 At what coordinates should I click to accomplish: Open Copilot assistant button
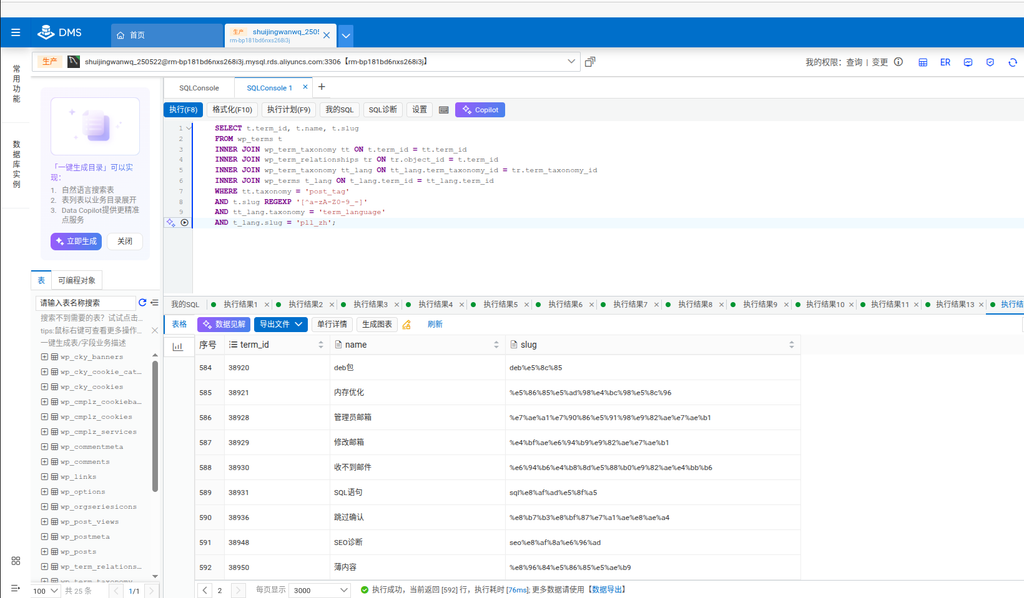click(x=480, y=110)
